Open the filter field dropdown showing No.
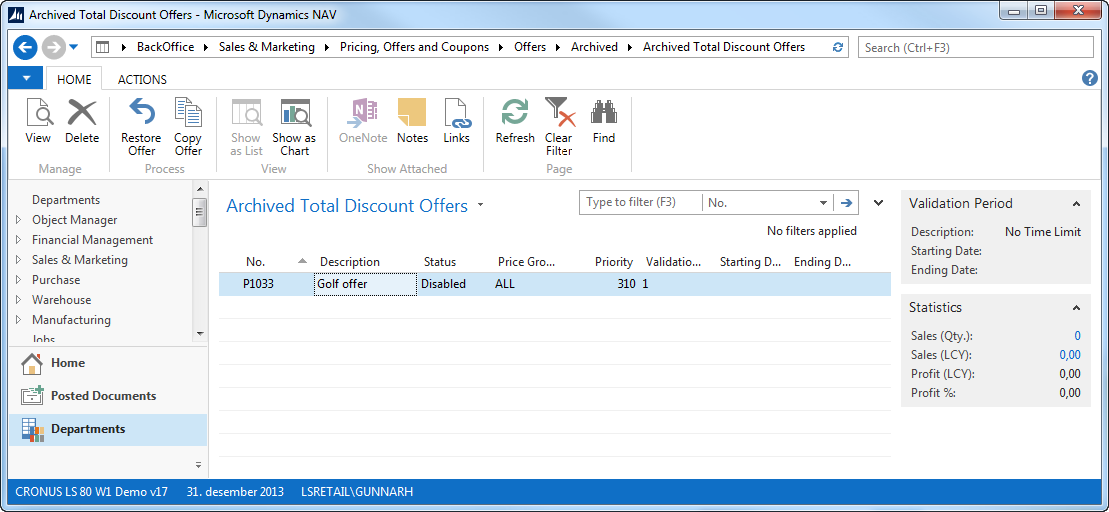The width and height of the screenshot is (1109, 512). (x=823, y=203)
